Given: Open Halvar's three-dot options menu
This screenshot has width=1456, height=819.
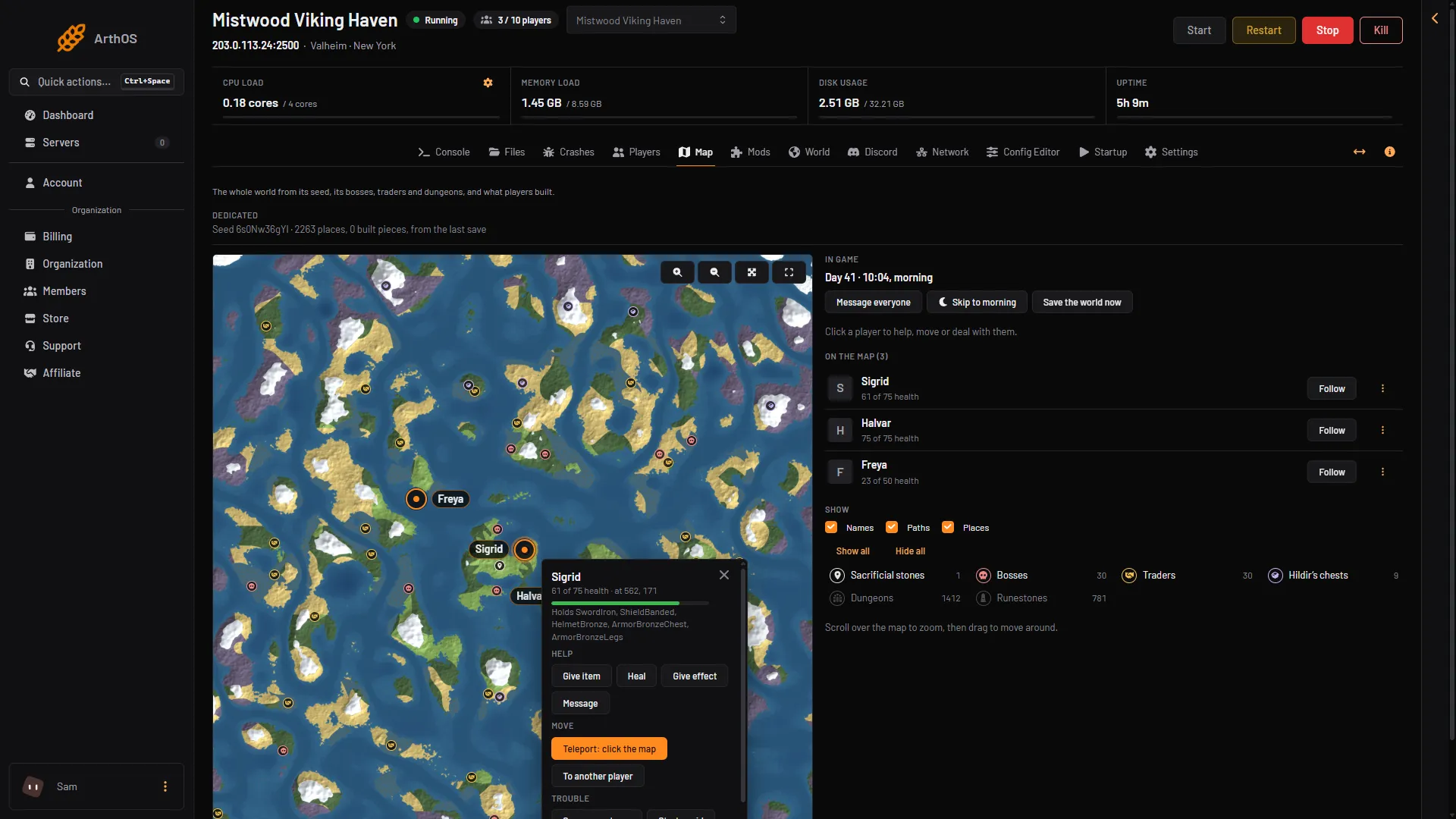Looking at the screenshot, I should (x=1382, y=430).
